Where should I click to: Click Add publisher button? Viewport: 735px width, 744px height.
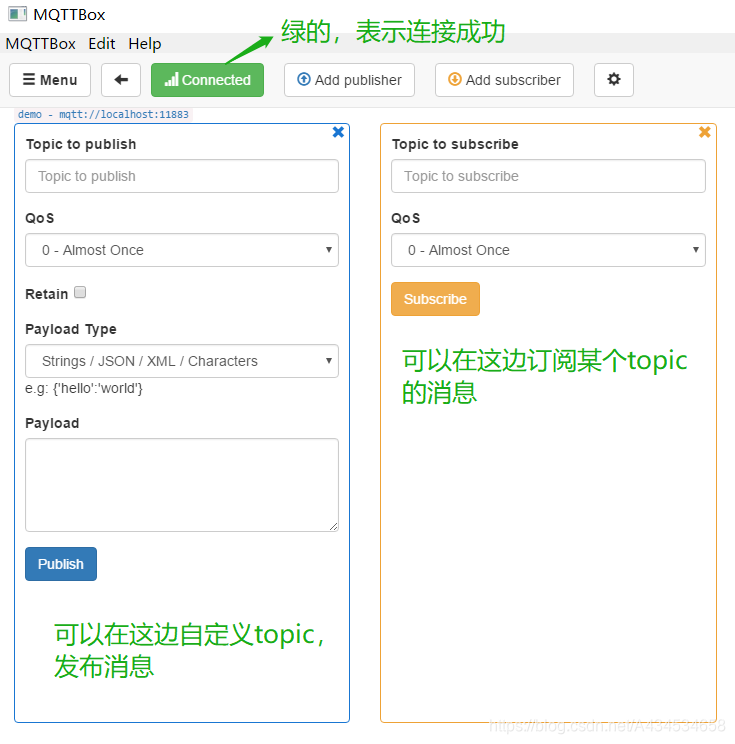click(349, 80)
